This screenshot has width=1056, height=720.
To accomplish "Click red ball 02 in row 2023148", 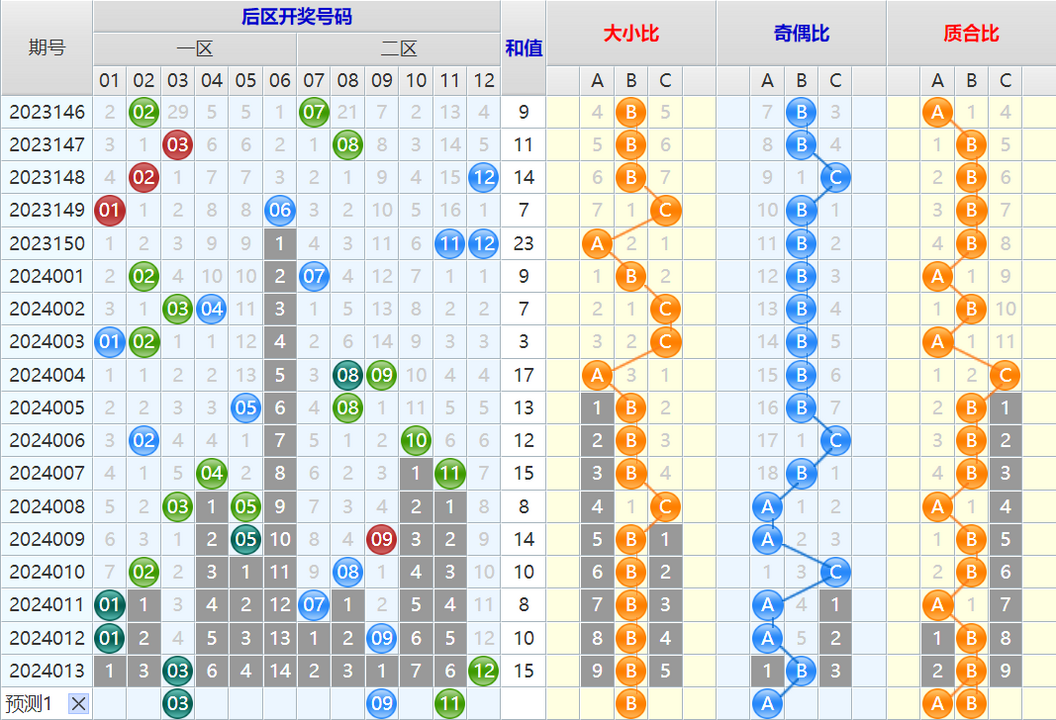I will coord(143,177).
